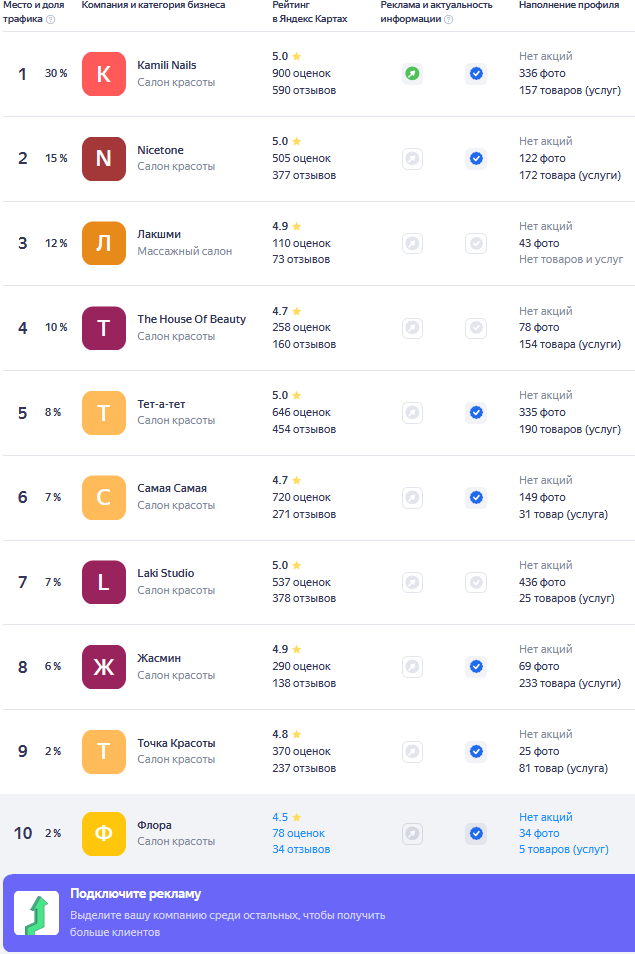The image size is (635, 954).
Task: Click the gray verification badge for Laki Studio
Action: pyautogui.click(x=476, y=582)
